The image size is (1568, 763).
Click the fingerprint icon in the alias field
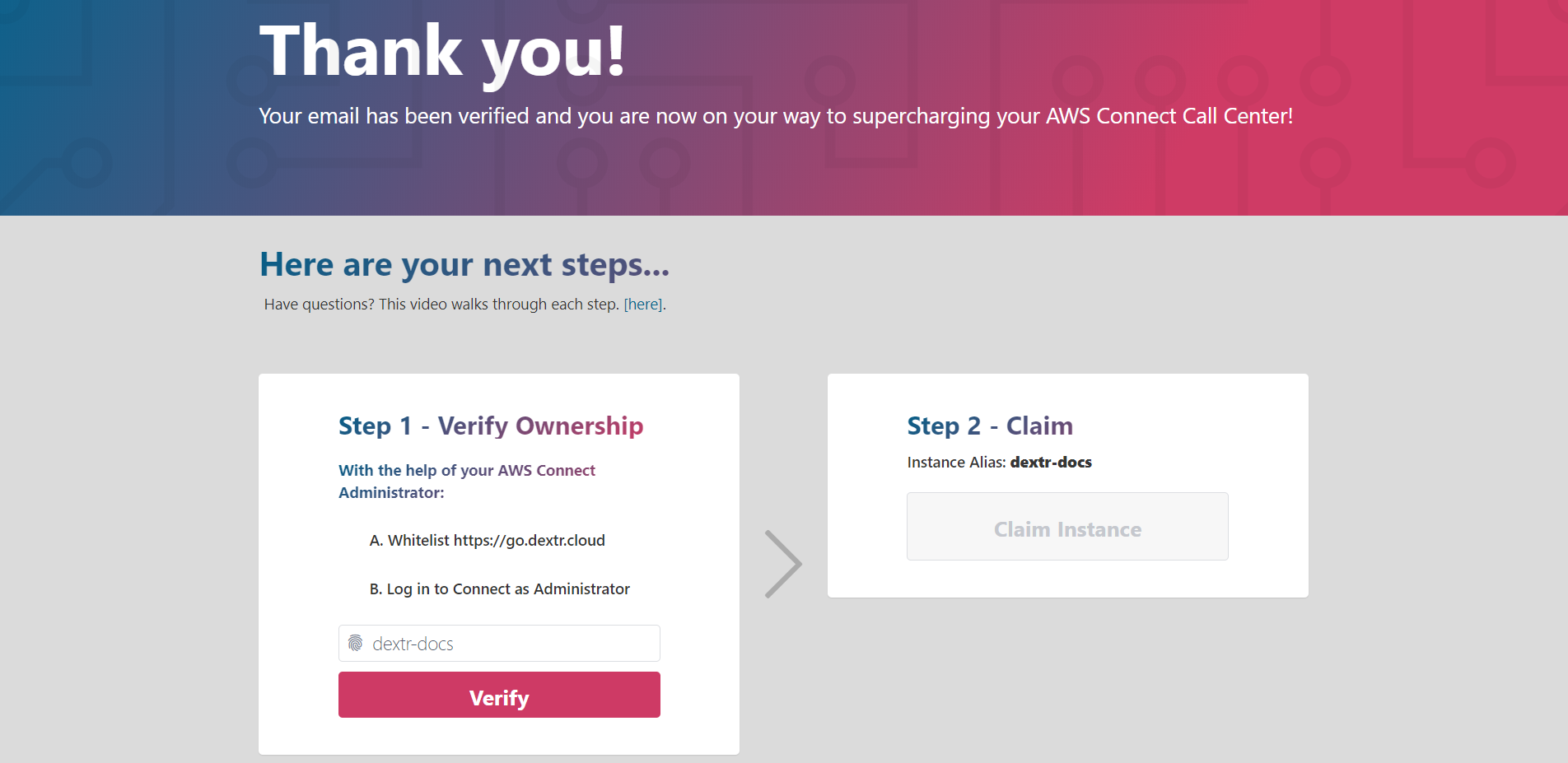click(356, 643)
